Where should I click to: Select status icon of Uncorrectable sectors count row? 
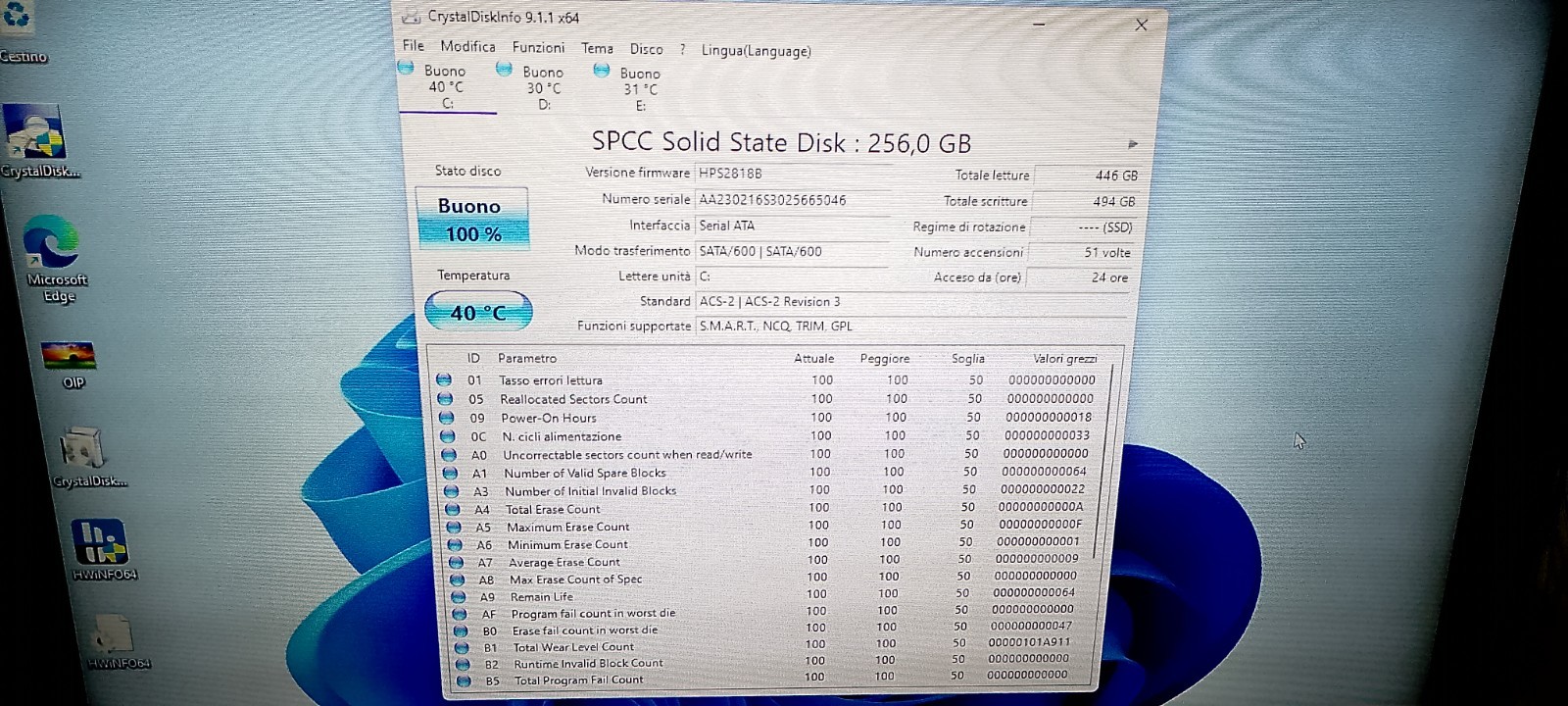pos(448,454)
